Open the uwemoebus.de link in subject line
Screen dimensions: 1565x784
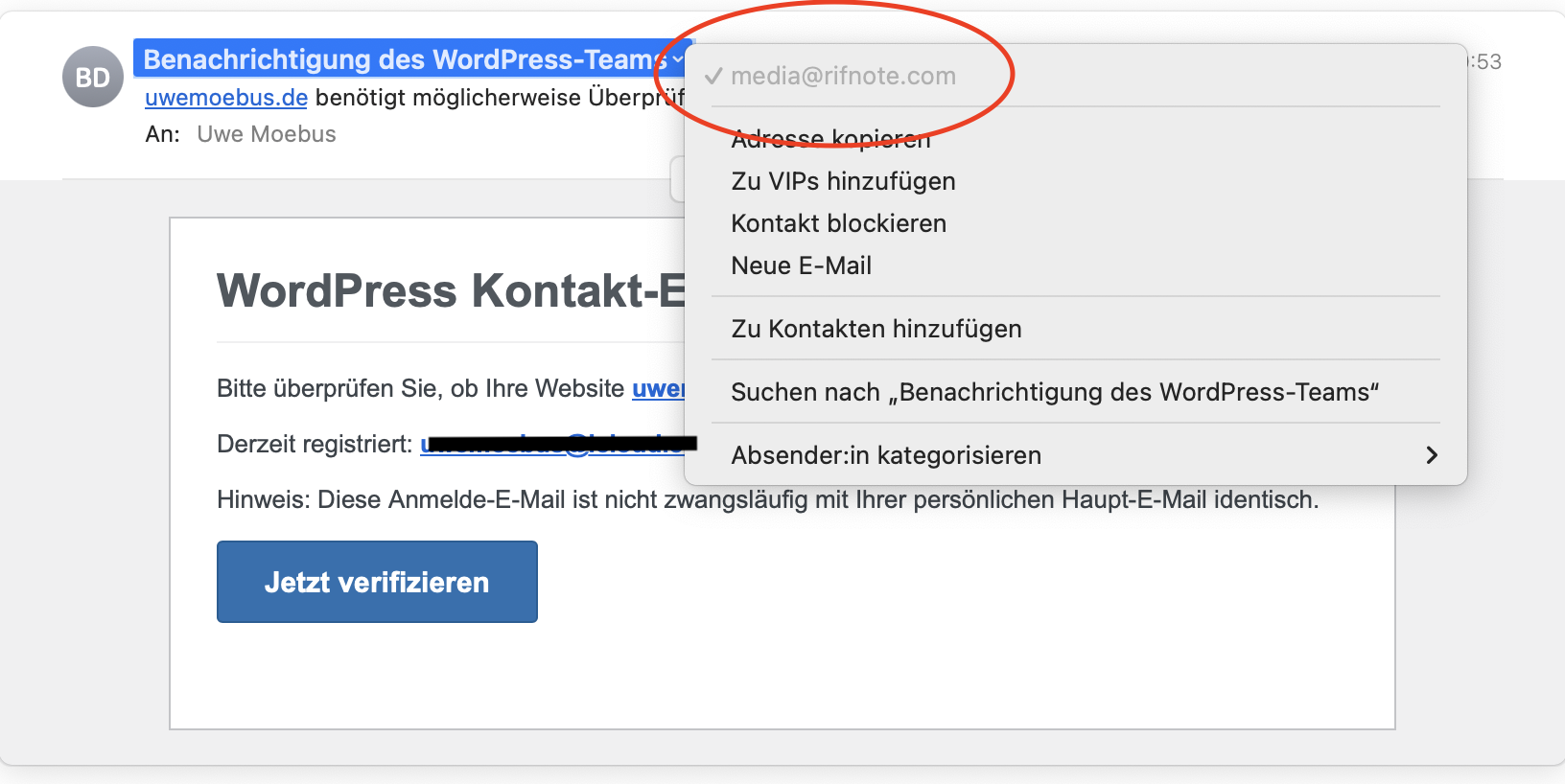[x=226, y=98]
